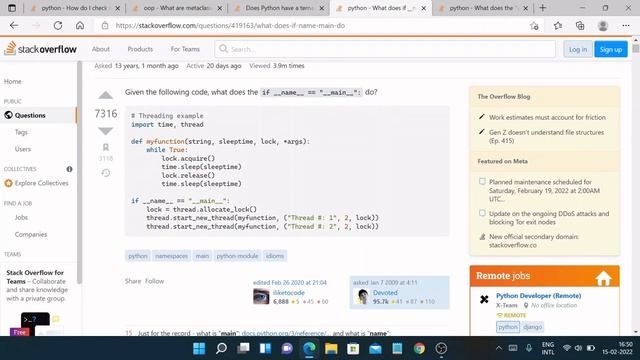640x360 pixels.
Task: Click the Stack Overflow logo
Action: (x=40, y=49)
